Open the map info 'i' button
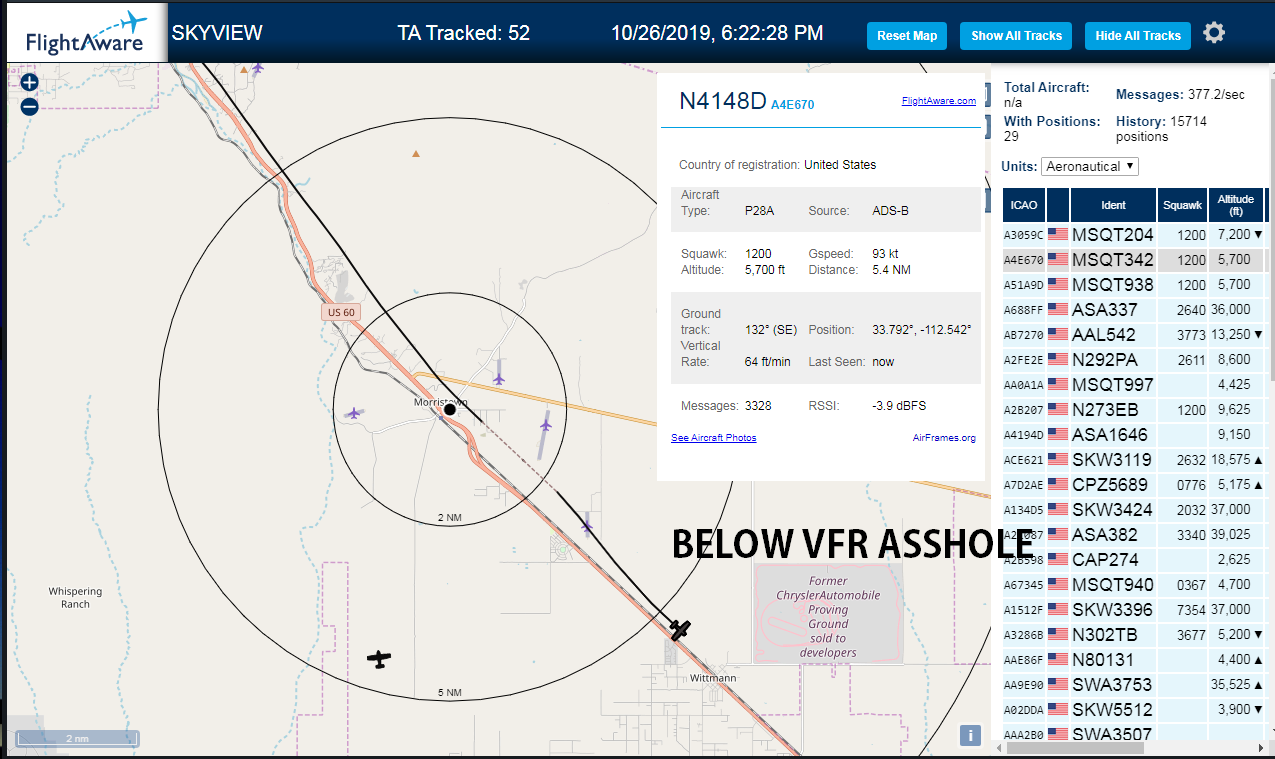Viewport: 1275px width, 759px height. (x=969, y=735)
